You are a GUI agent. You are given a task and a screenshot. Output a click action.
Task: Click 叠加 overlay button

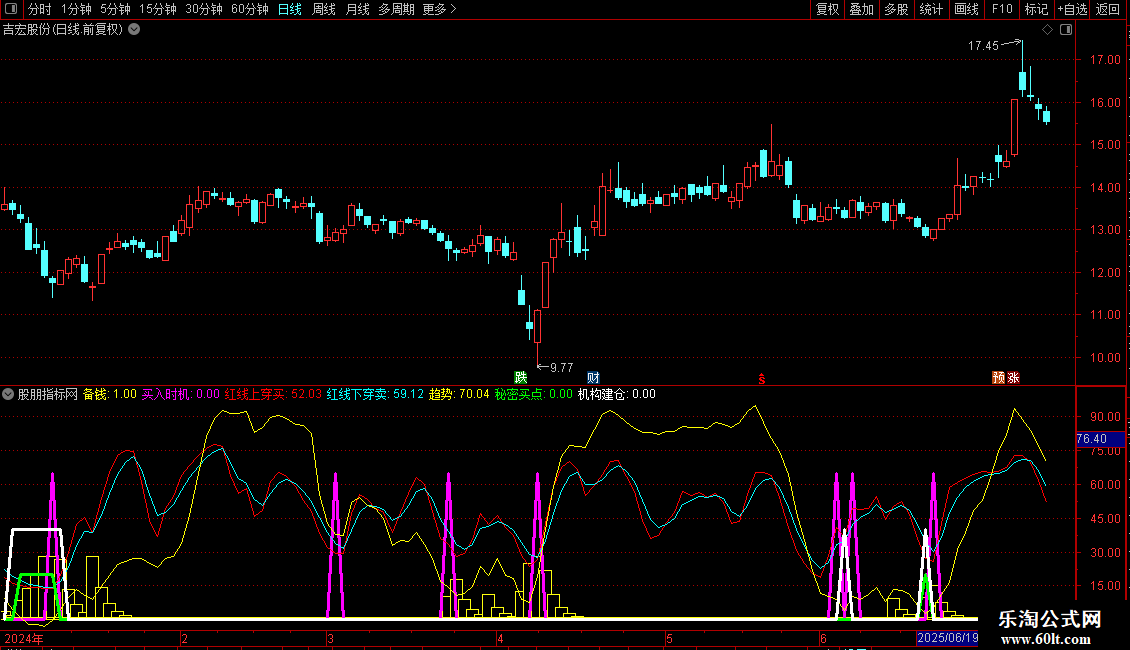[862, 9]
